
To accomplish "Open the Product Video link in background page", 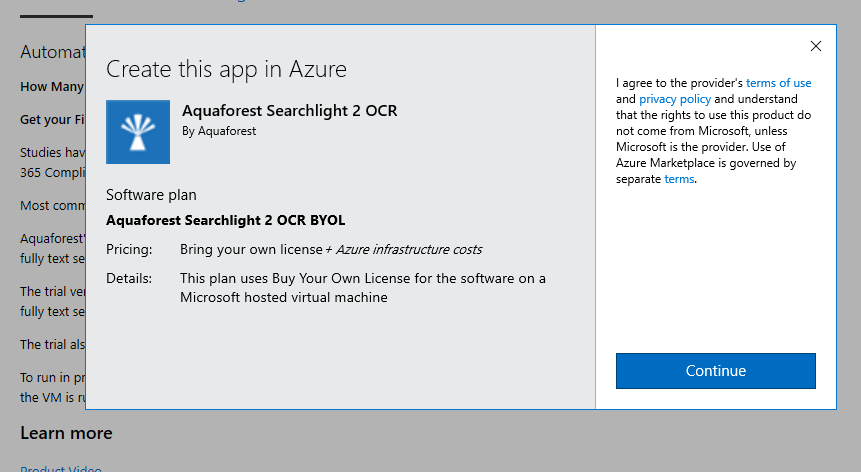I will click(61, 468).
